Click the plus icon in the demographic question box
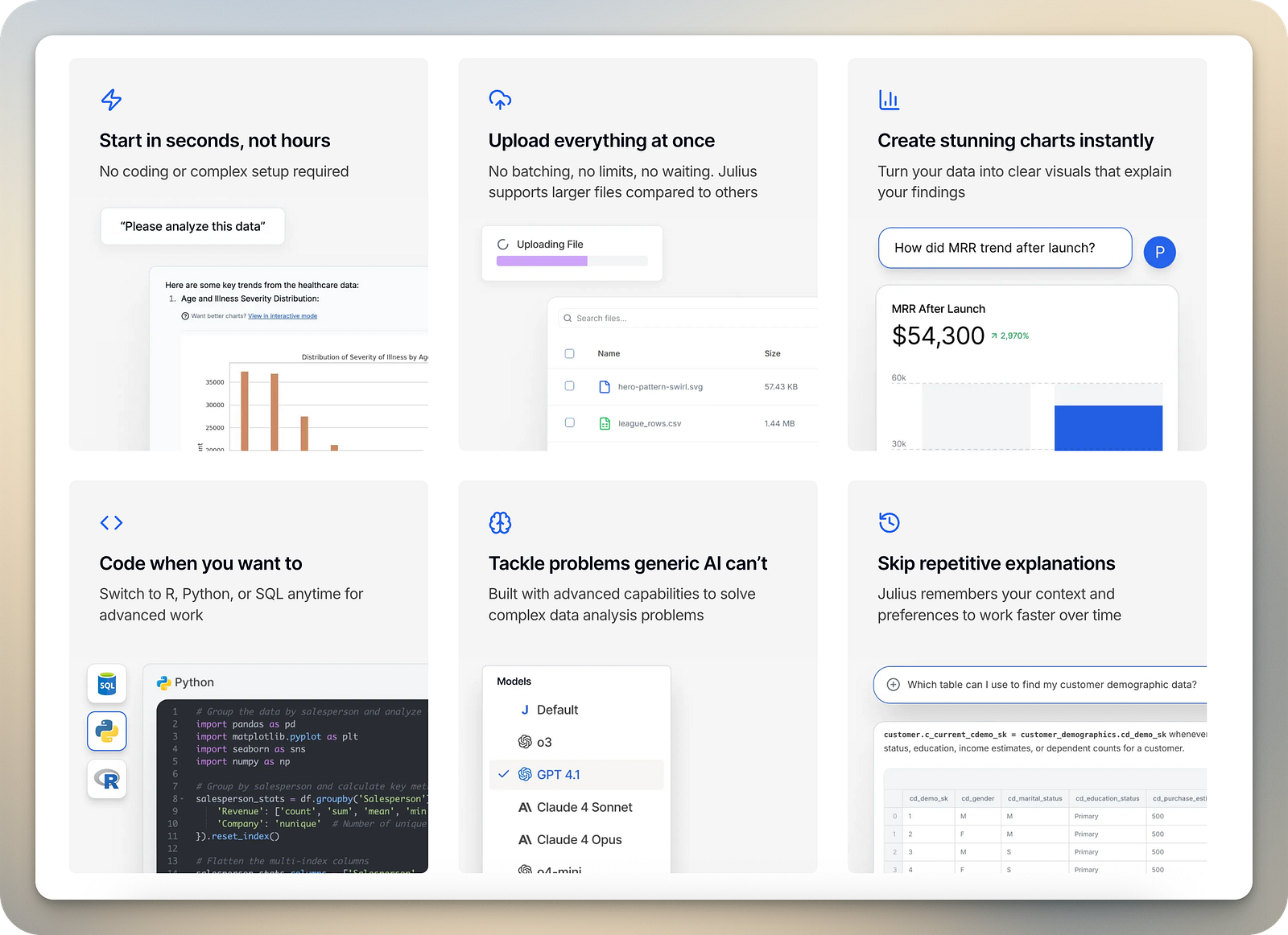 pyautogui.click(x=893, y=685)
